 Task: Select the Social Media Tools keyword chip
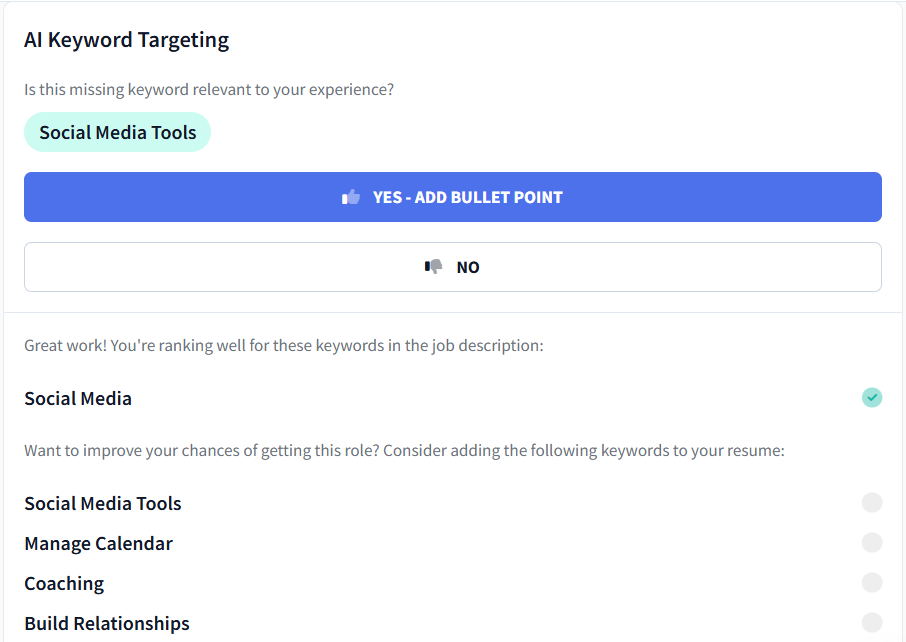(117, 132)
